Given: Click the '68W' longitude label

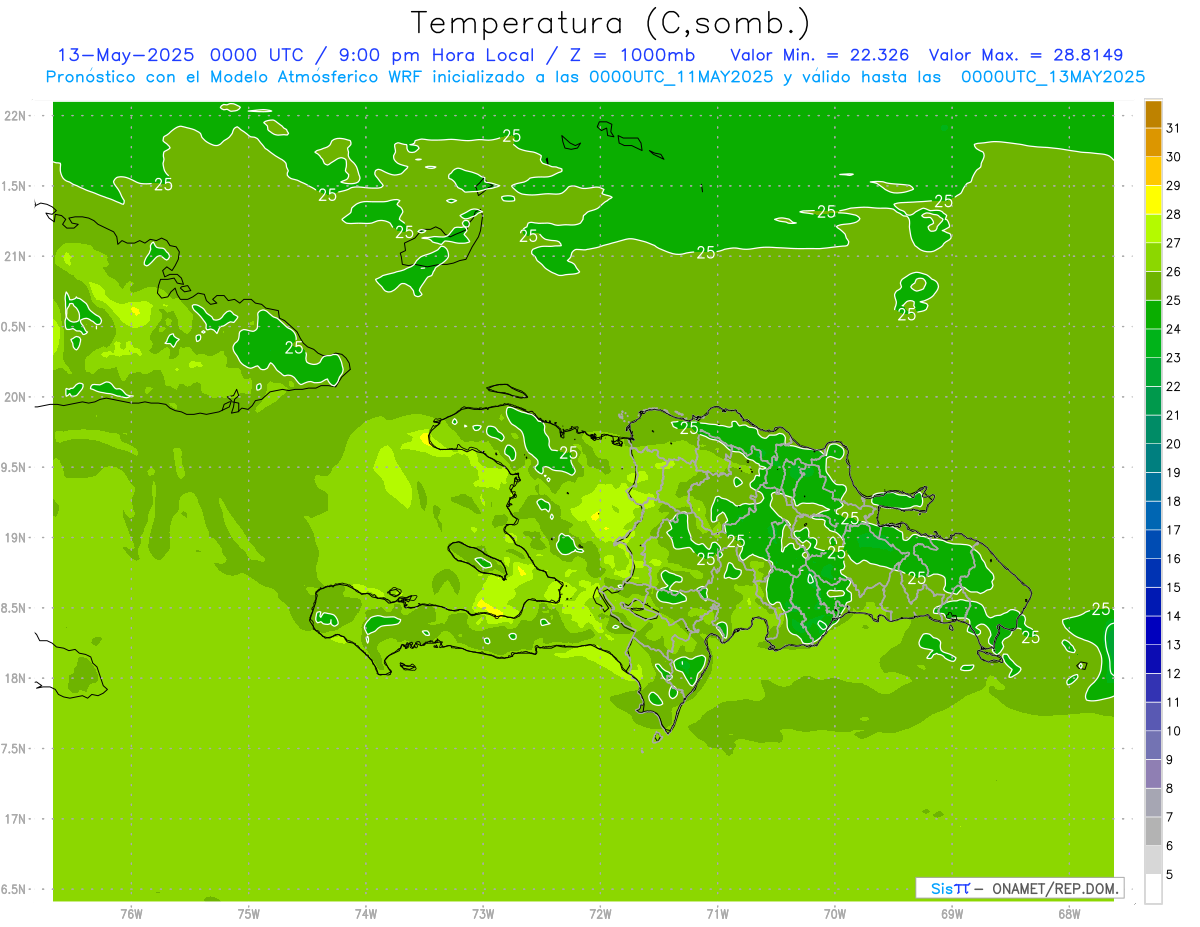Looking at the screenshot, I should point(1068,914).
